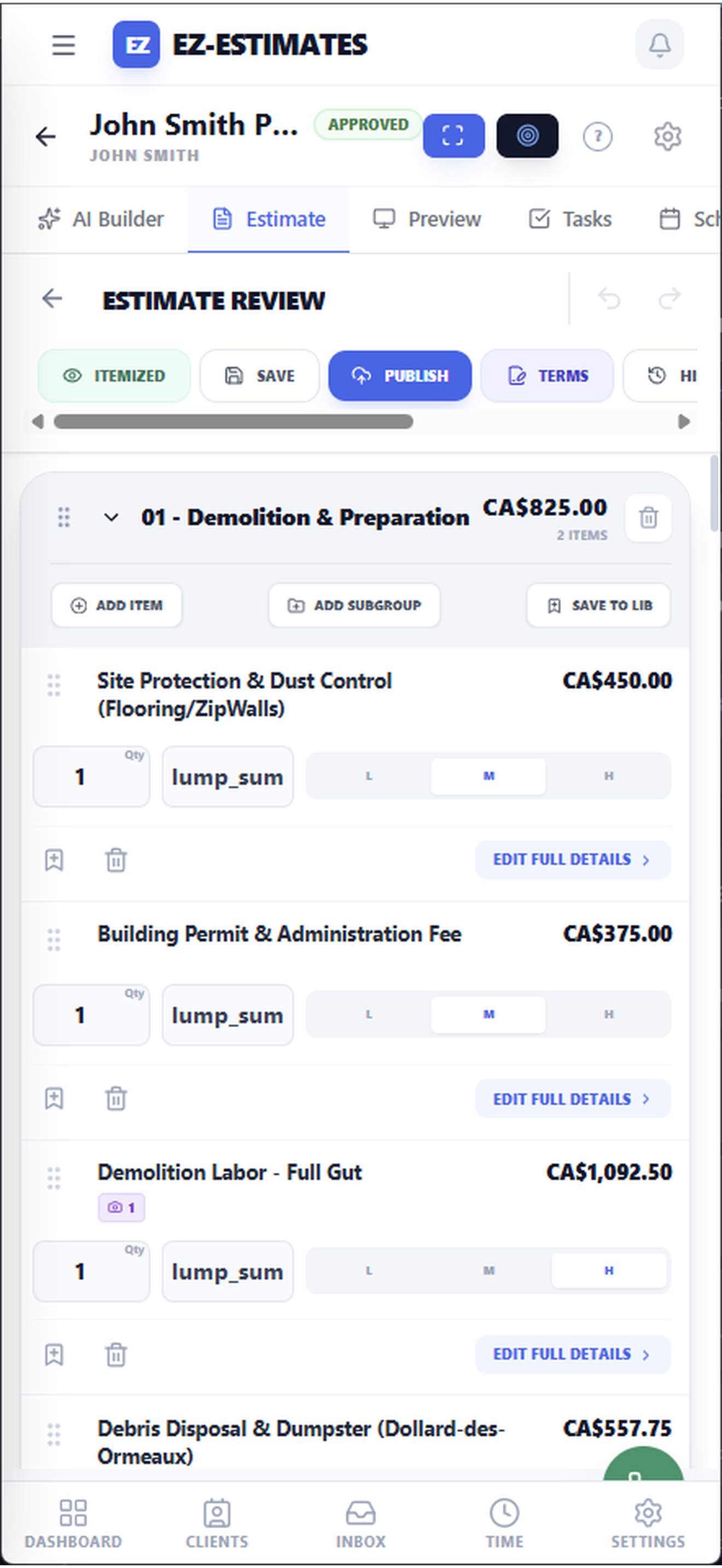Open the Tasks tab
The image size is (722, 1568).
570,219
